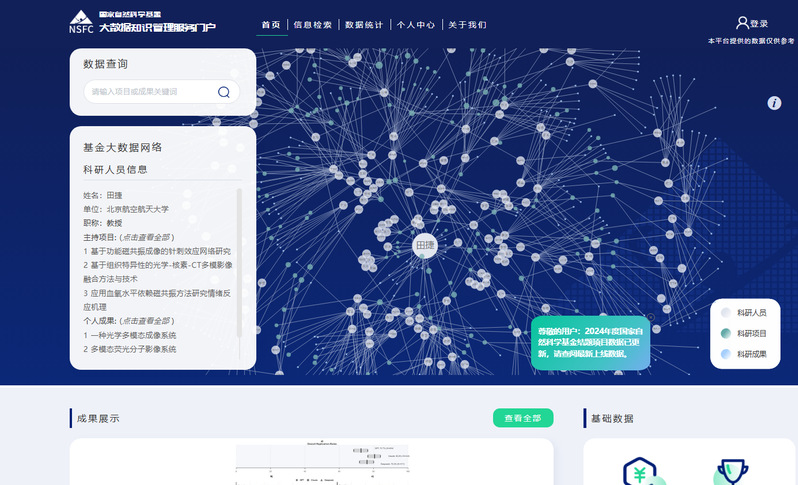Click 点击查看全部 next to 主持项目
This screenshot has width=798, height=485.
point(152,237)
